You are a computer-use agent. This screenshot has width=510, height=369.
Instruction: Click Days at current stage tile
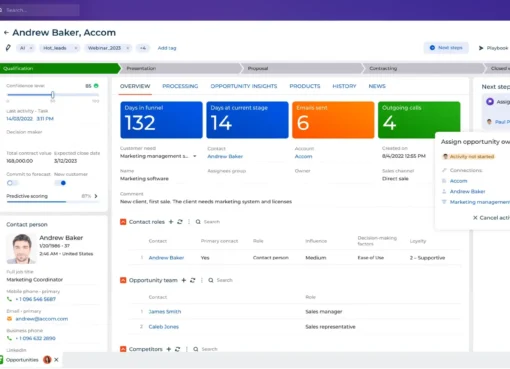click(247, 120)
